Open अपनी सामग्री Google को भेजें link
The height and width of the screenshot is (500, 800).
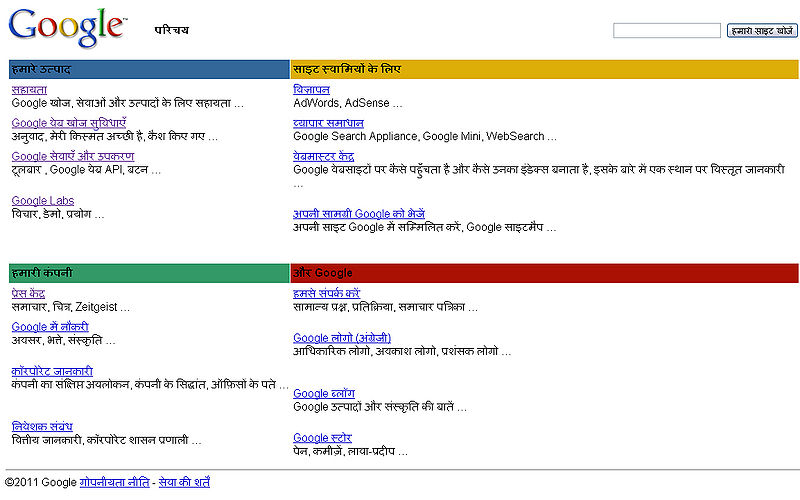coord(359,214)
